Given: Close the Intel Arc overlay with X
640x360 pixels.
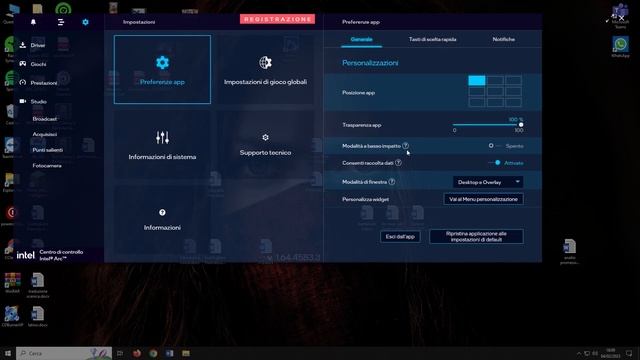Looking at the screenshot, I should coord(621,18).
